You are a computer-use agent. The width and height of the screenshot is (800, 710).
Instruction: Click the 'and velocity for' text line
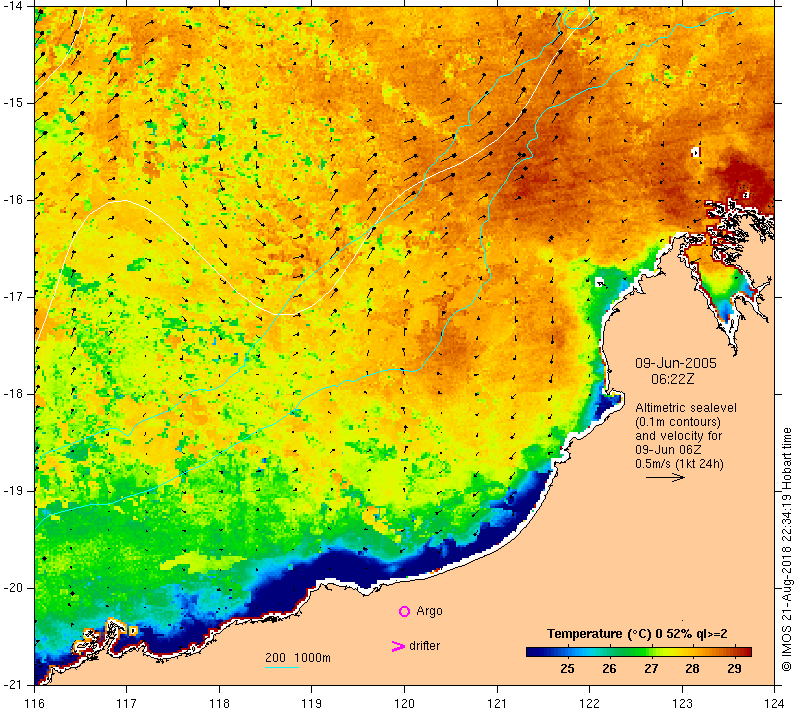coord(679,436)
